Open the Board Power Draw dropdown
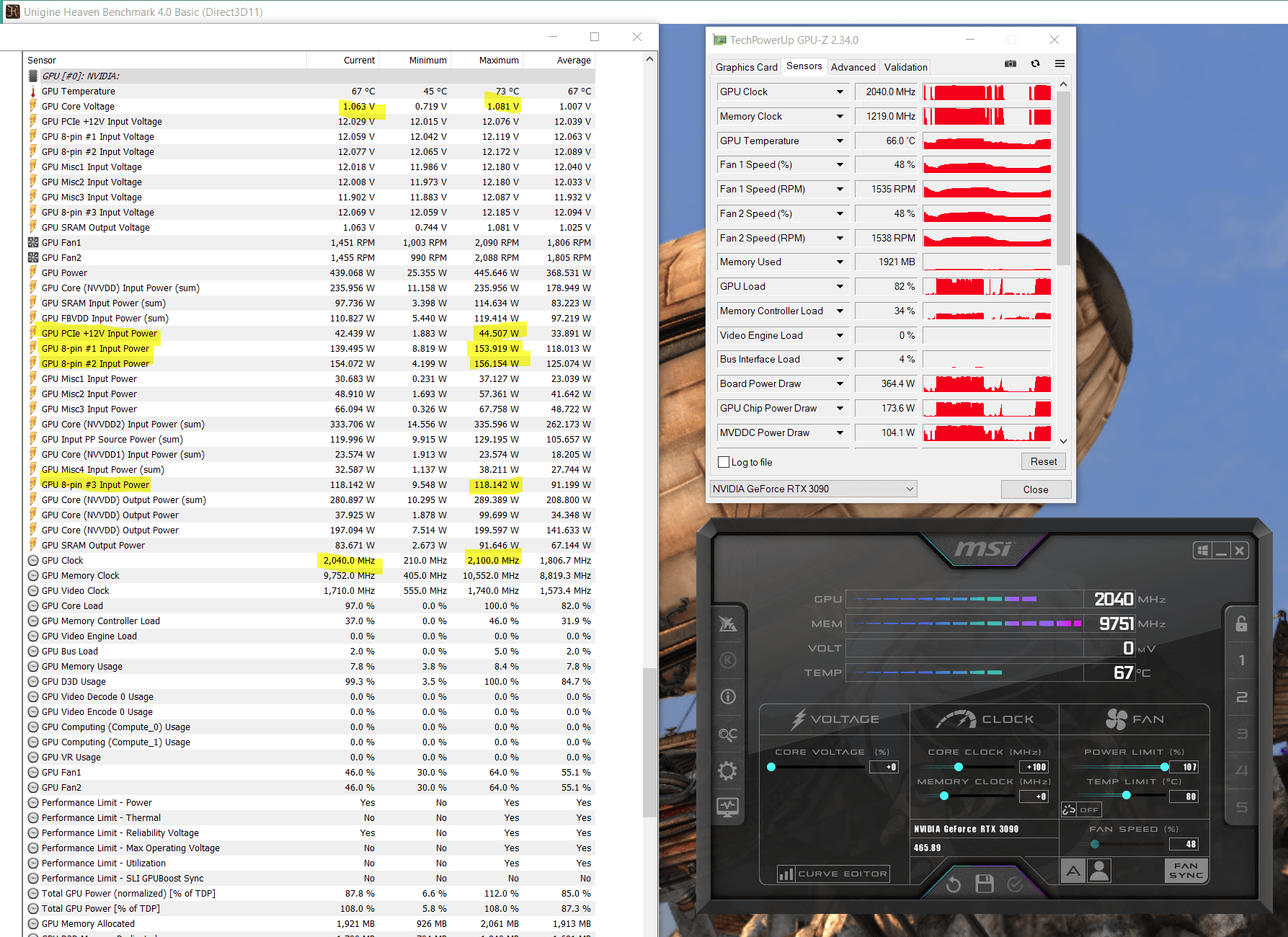This screenshot has height=937, width=1288. pyautogui.click(x=840, y=384)
